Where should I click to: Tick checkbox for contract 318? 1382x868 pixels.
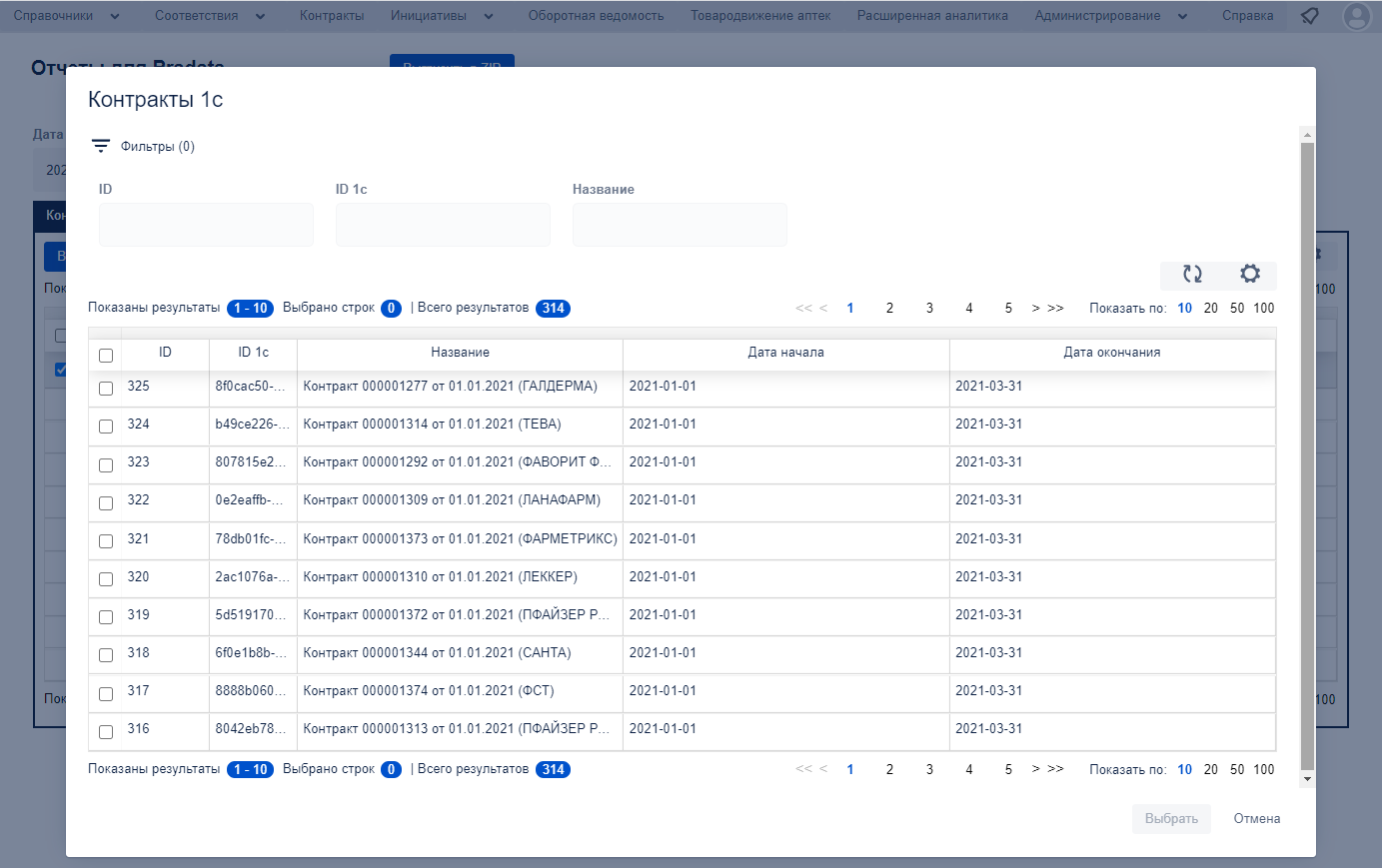coord(106,654)
